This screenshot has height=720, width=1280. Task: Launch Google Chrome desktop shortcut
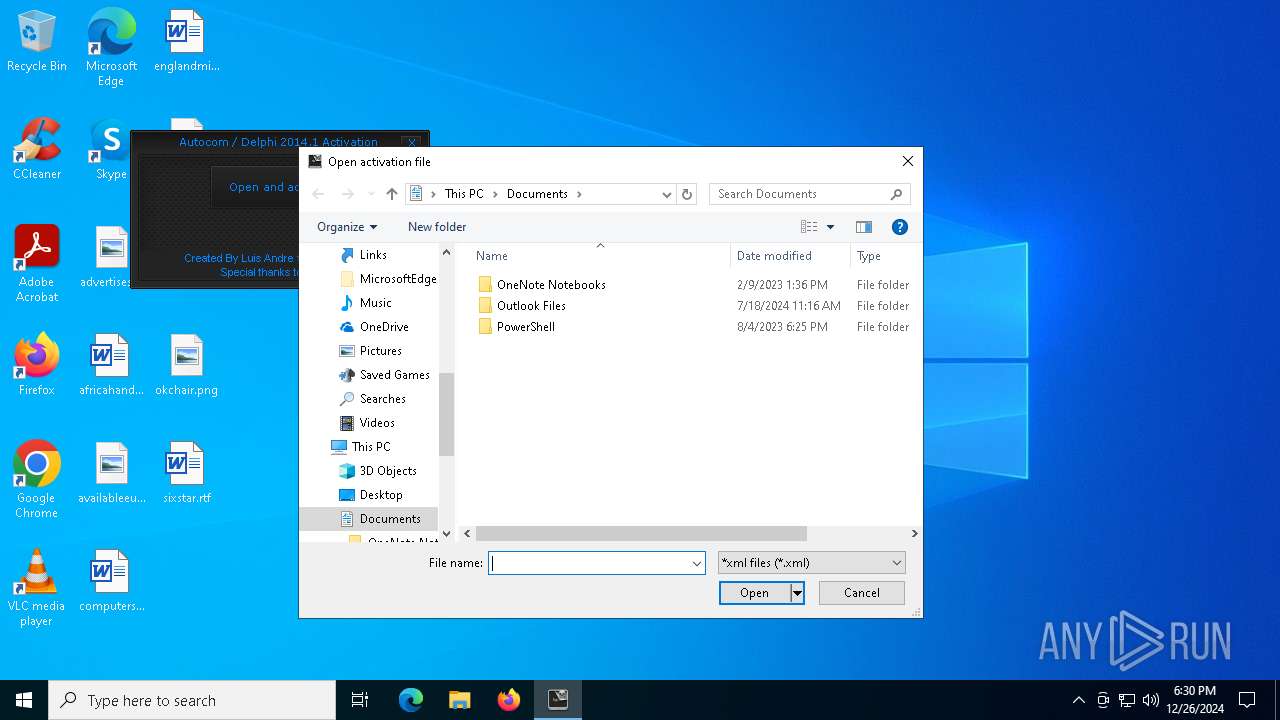pyautogui.click(x=37, y=480)
